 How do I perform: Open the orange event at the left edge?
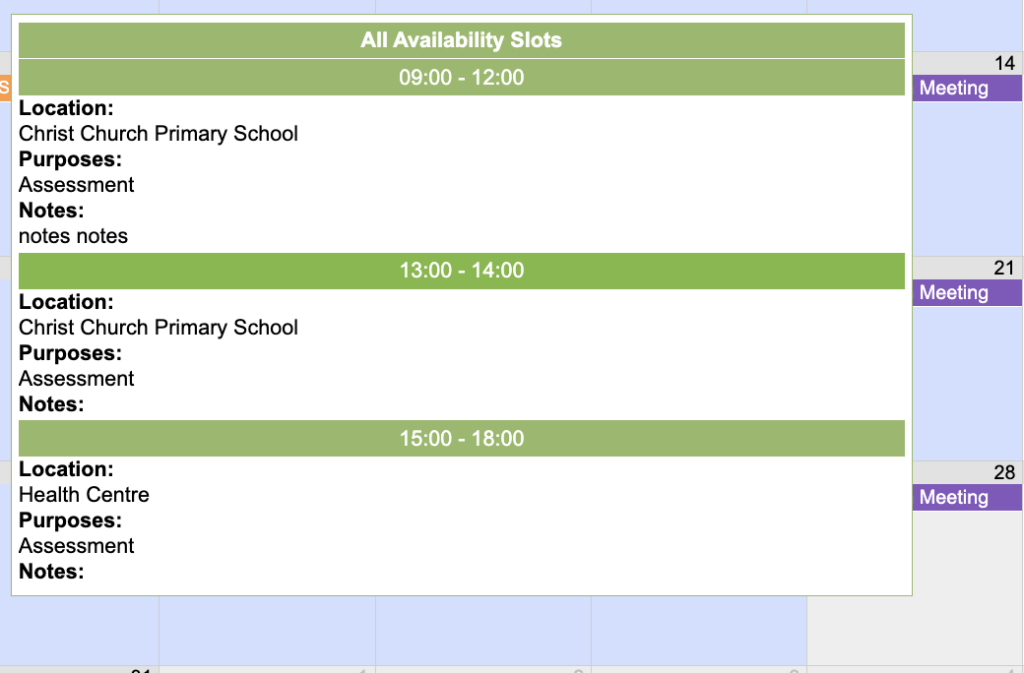(5, 88)
